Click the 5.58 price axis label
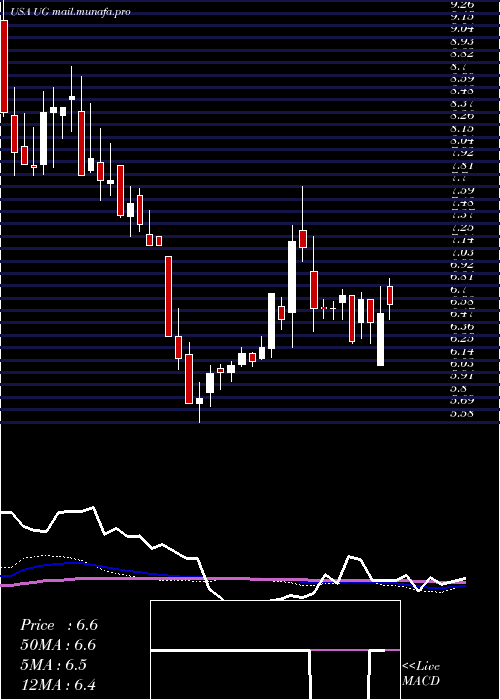Screen dimensions: 500x700 (462, 414)
